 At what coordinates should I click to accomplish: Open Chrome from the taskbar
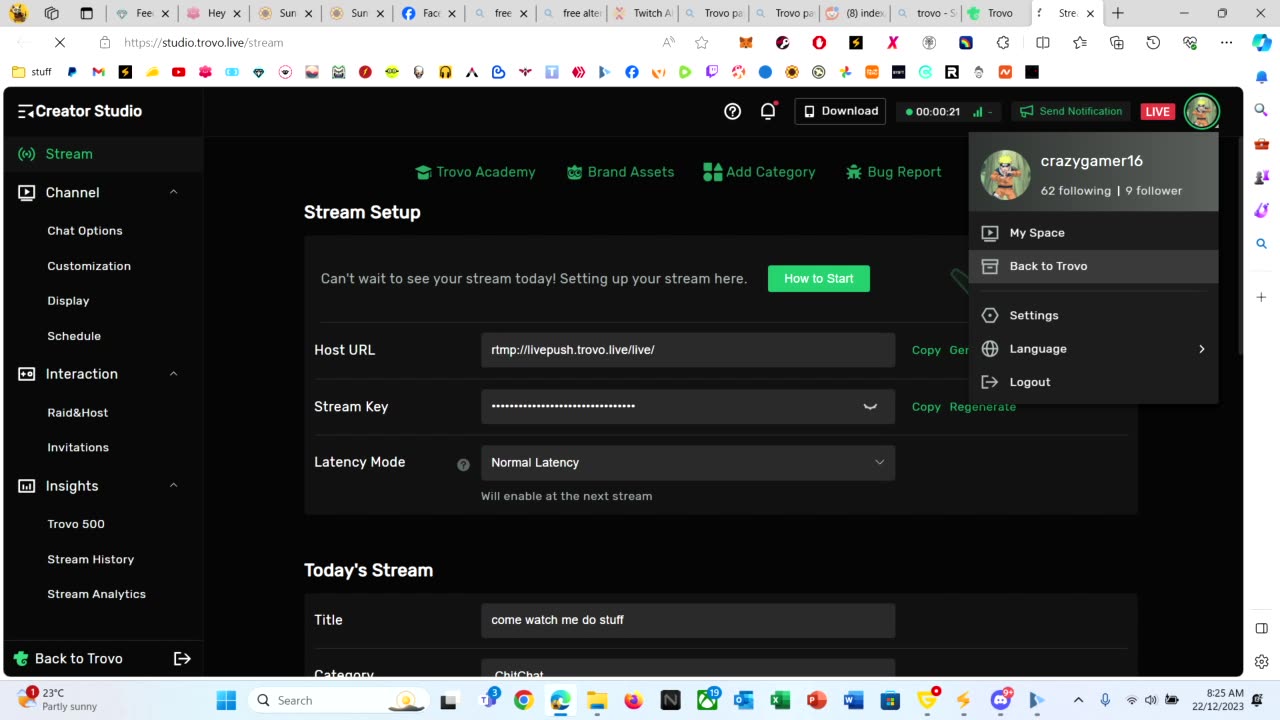523,700
